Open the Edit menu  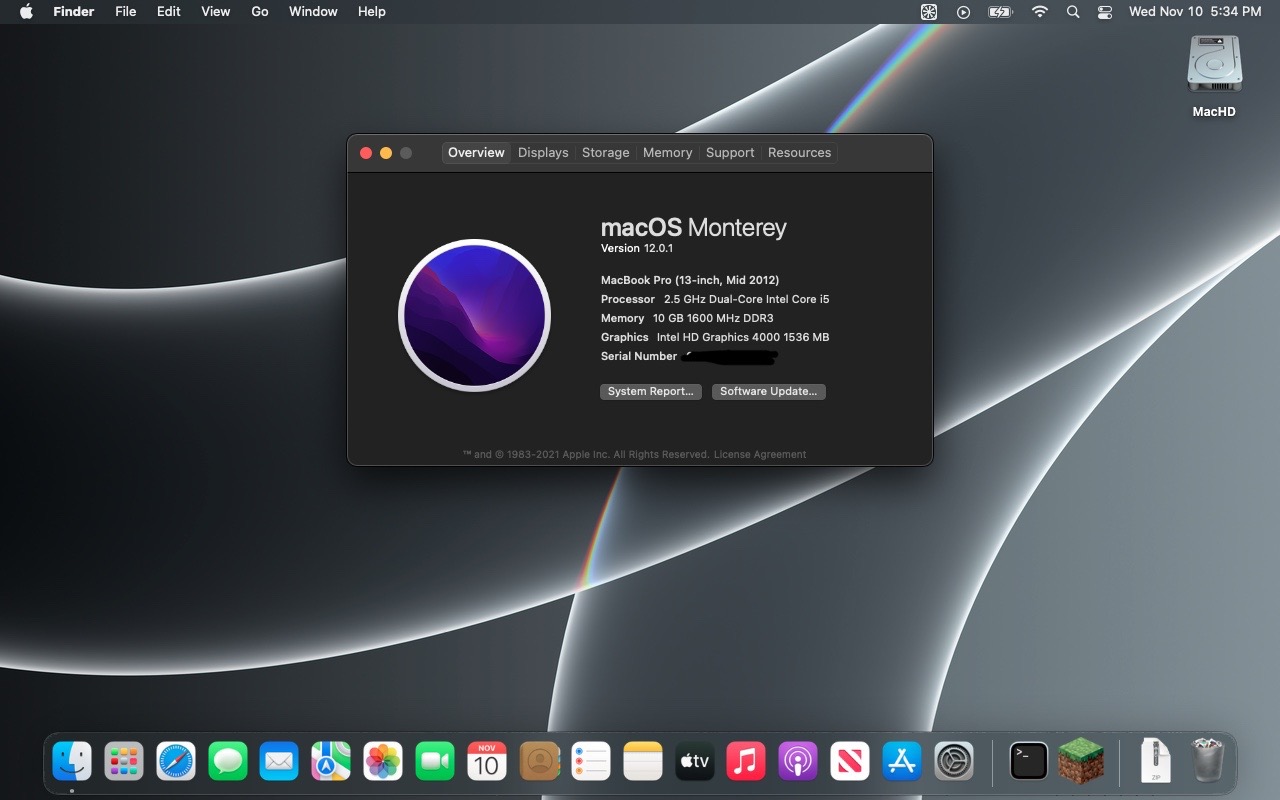point(168,12)
